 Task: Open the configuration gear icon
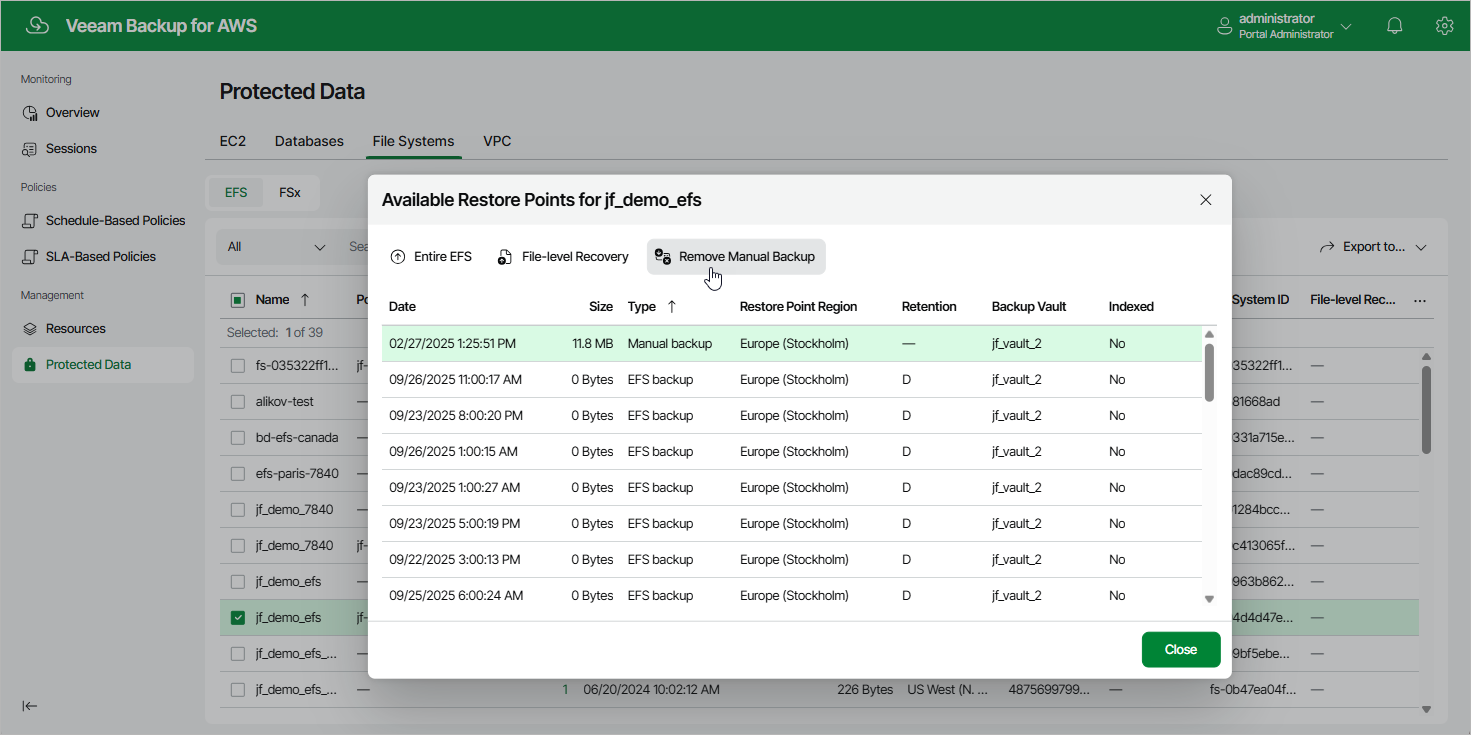click(x=1444, y=26)
